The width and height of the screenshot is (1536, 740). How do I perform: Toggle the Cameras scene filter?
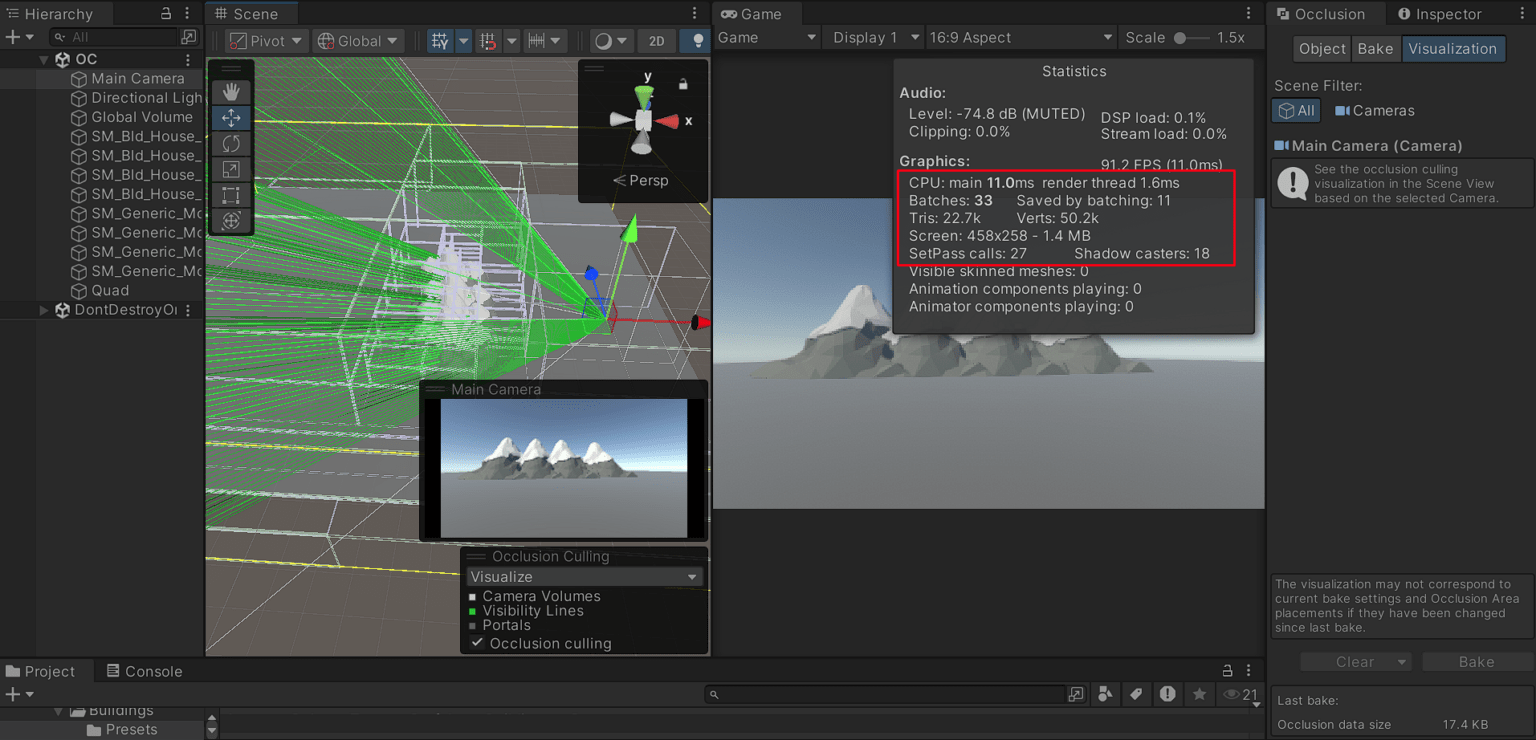[1374, 110]
